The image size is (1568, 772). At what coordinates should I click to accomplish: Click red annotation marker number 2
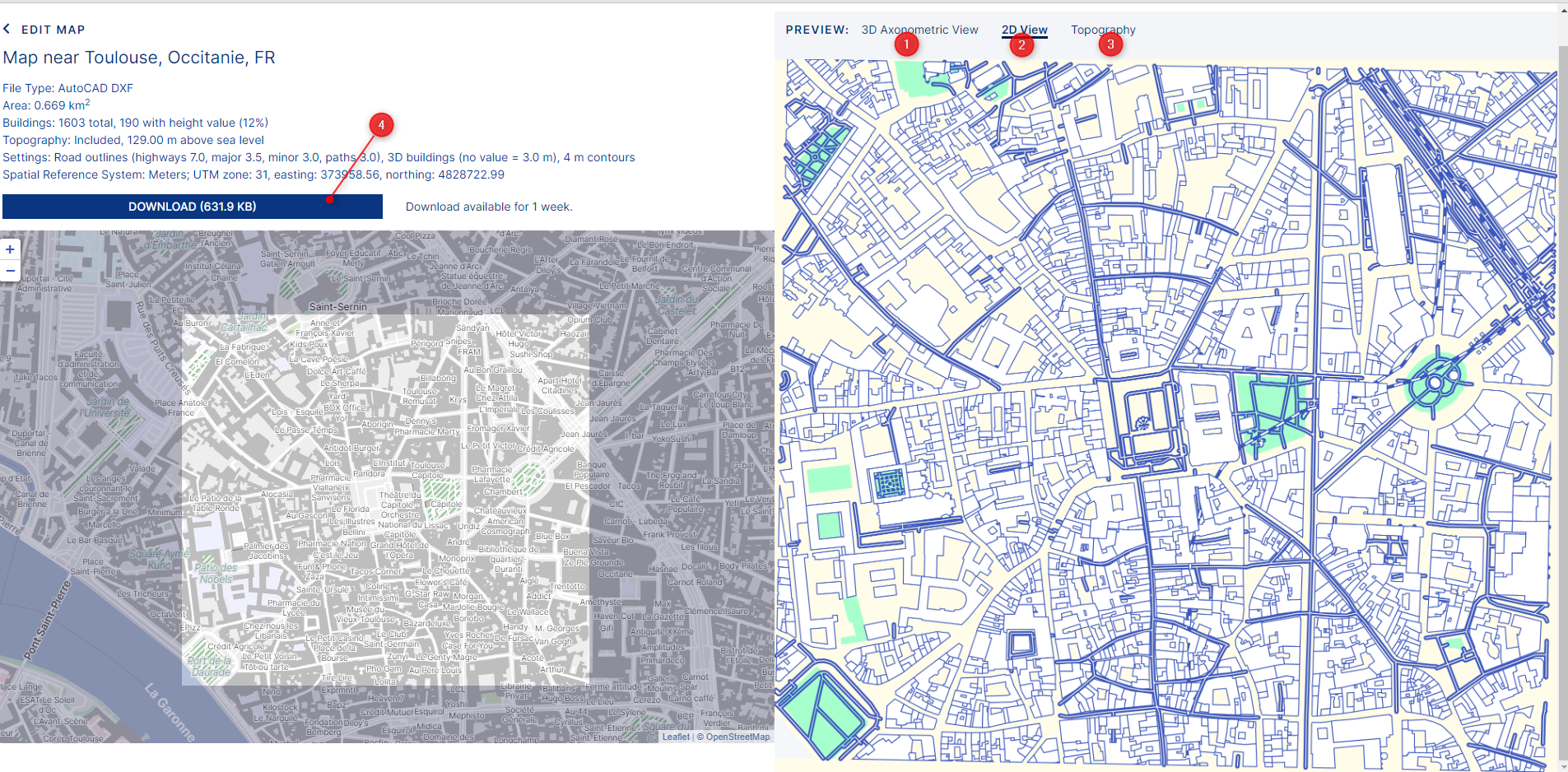coord(1021,45)
